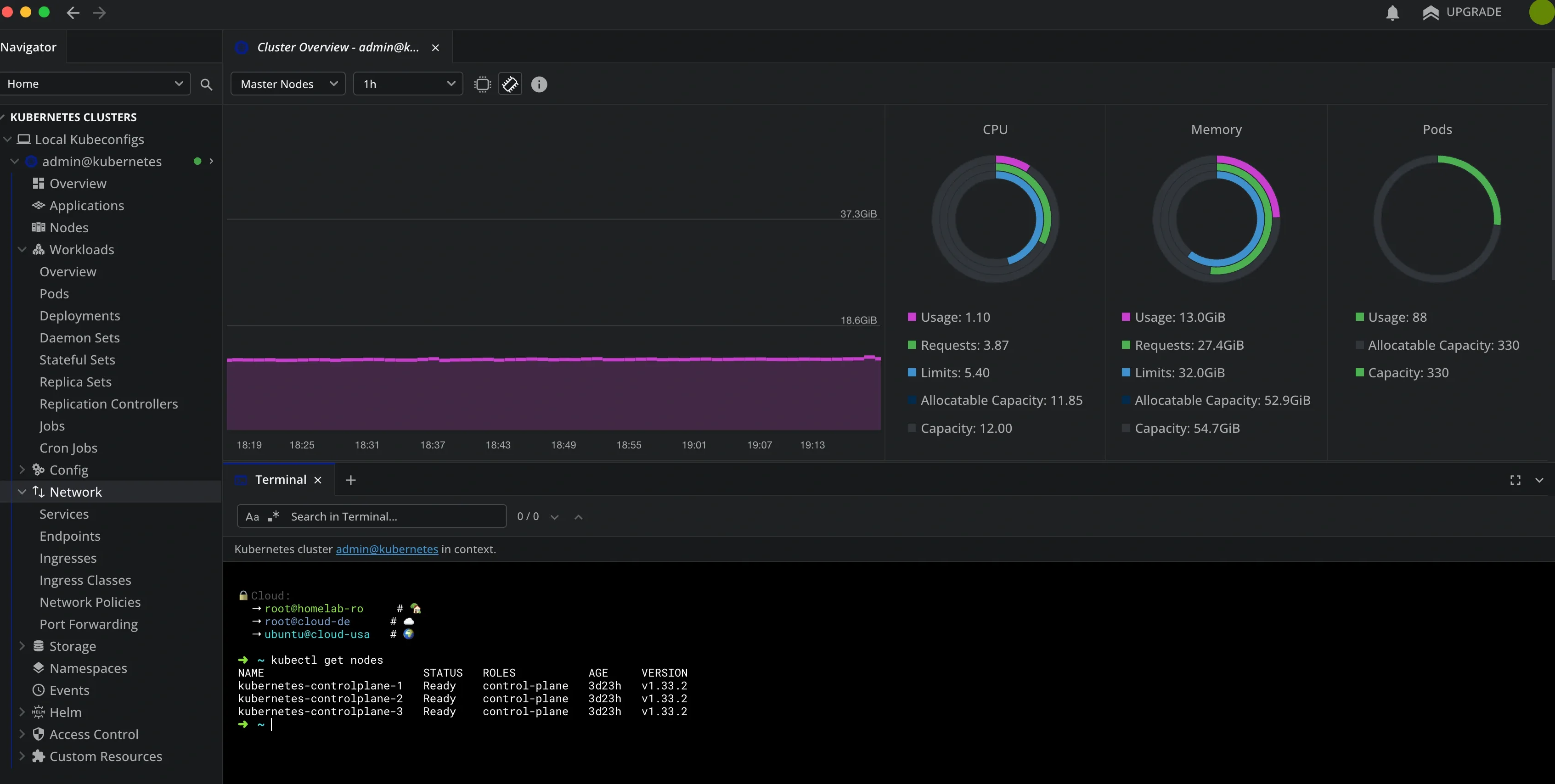The height and width of the screenshot is (784, 1555).
Task: Switch to the Cluster Overview tab
Action: click(x=336, y=47)
